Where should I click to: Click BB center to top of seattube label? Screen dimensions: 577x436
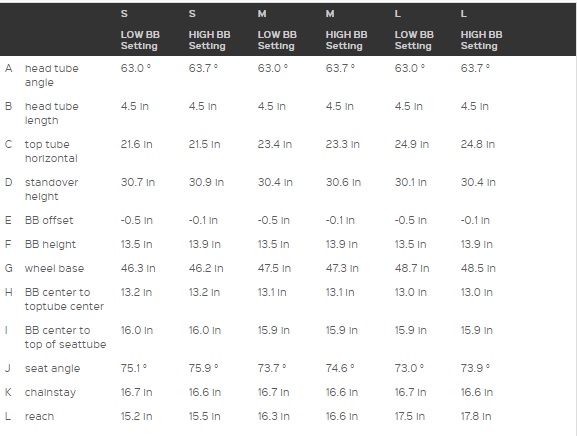pyautogui.click(x=66, y=337)
